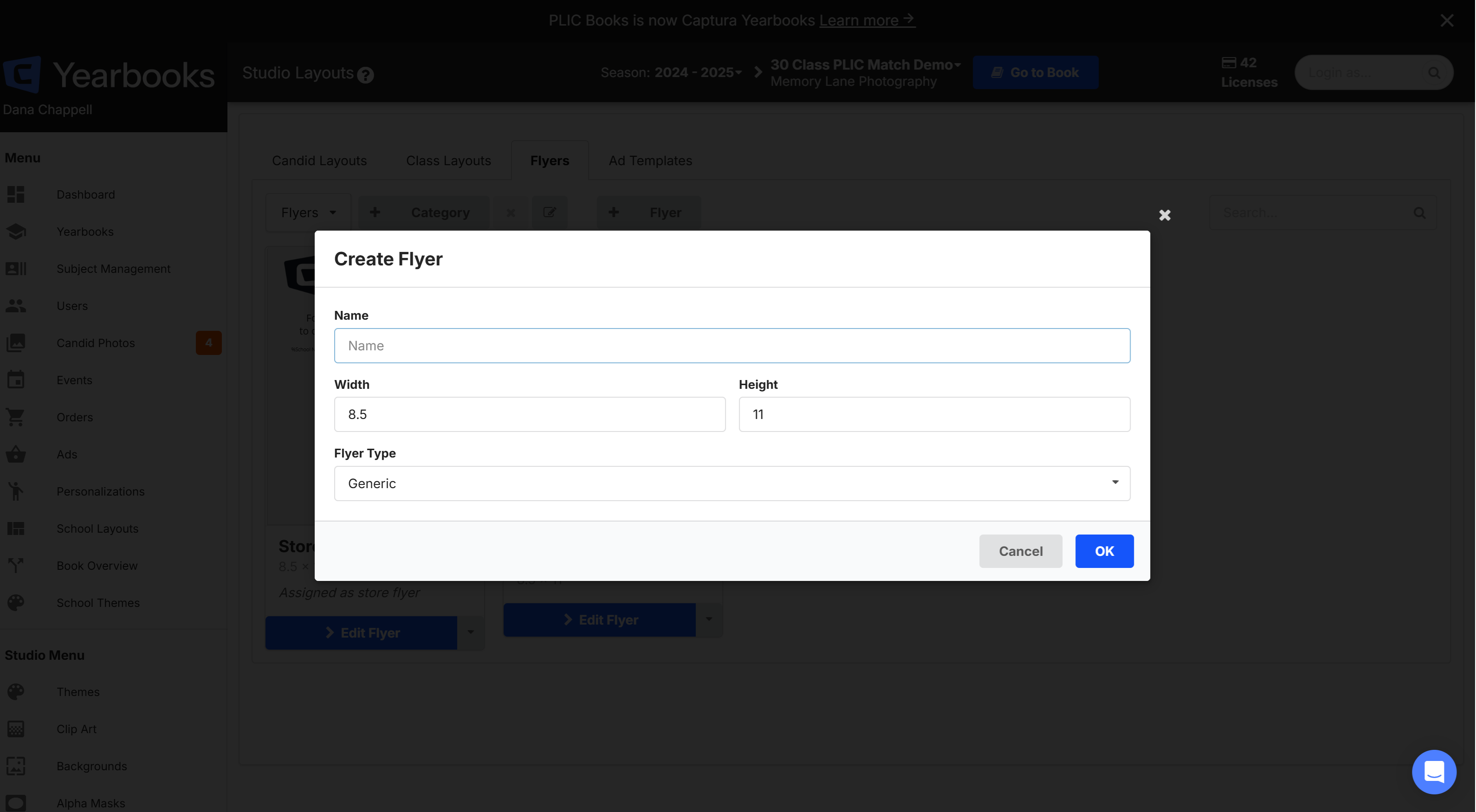The image size is (1476, 812).
Task: Focus the flyer Name input field
Action: coord(732,346)
